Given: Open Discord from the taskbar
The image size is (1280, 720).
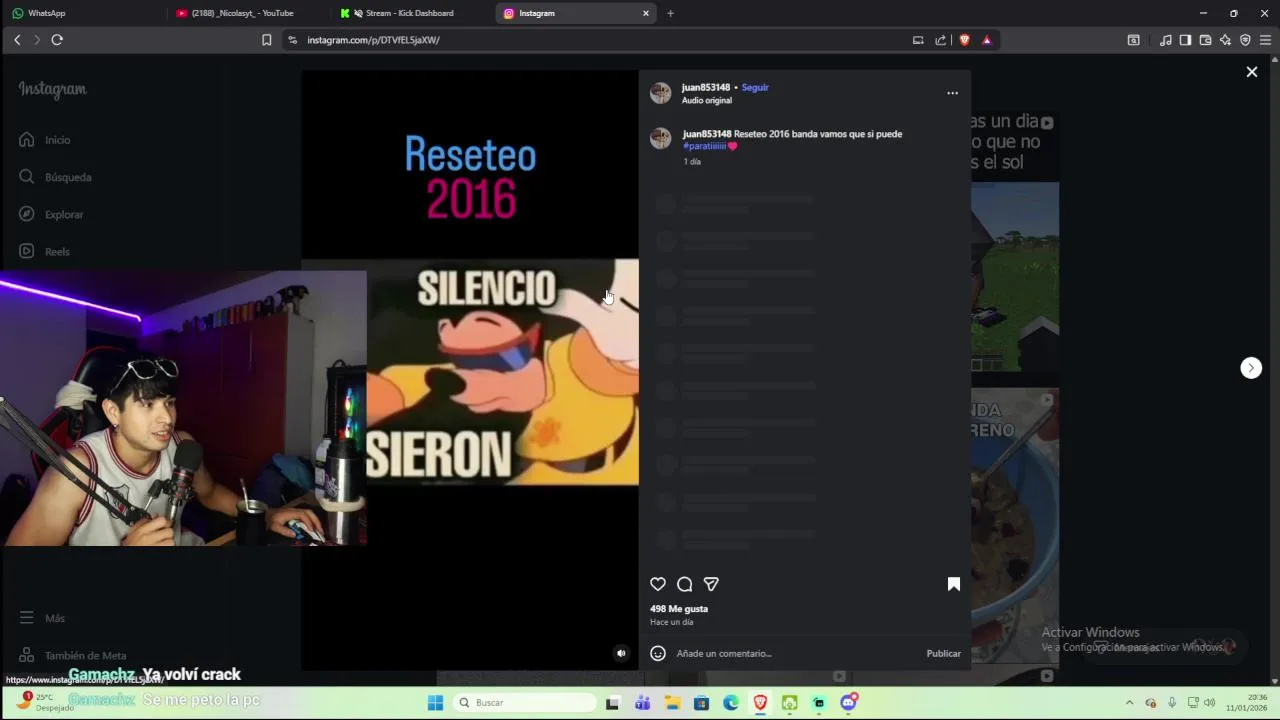Looking at the screenshot, I should (849, 703).
